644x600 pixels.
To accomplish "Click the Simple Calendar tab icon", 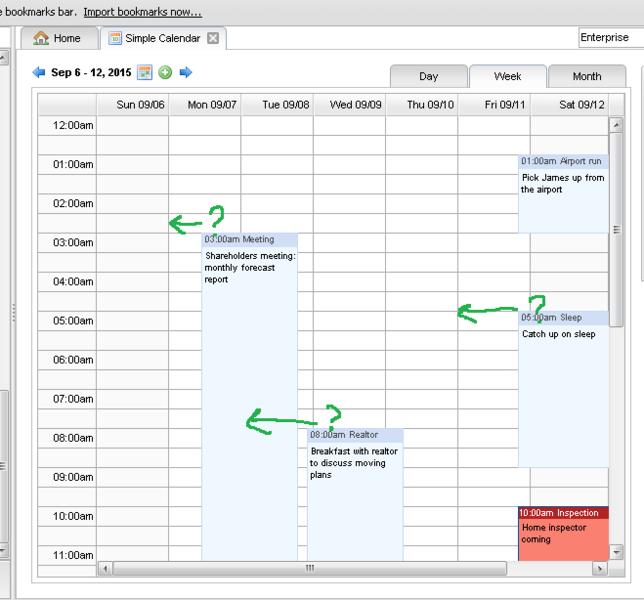I will 115,39.
